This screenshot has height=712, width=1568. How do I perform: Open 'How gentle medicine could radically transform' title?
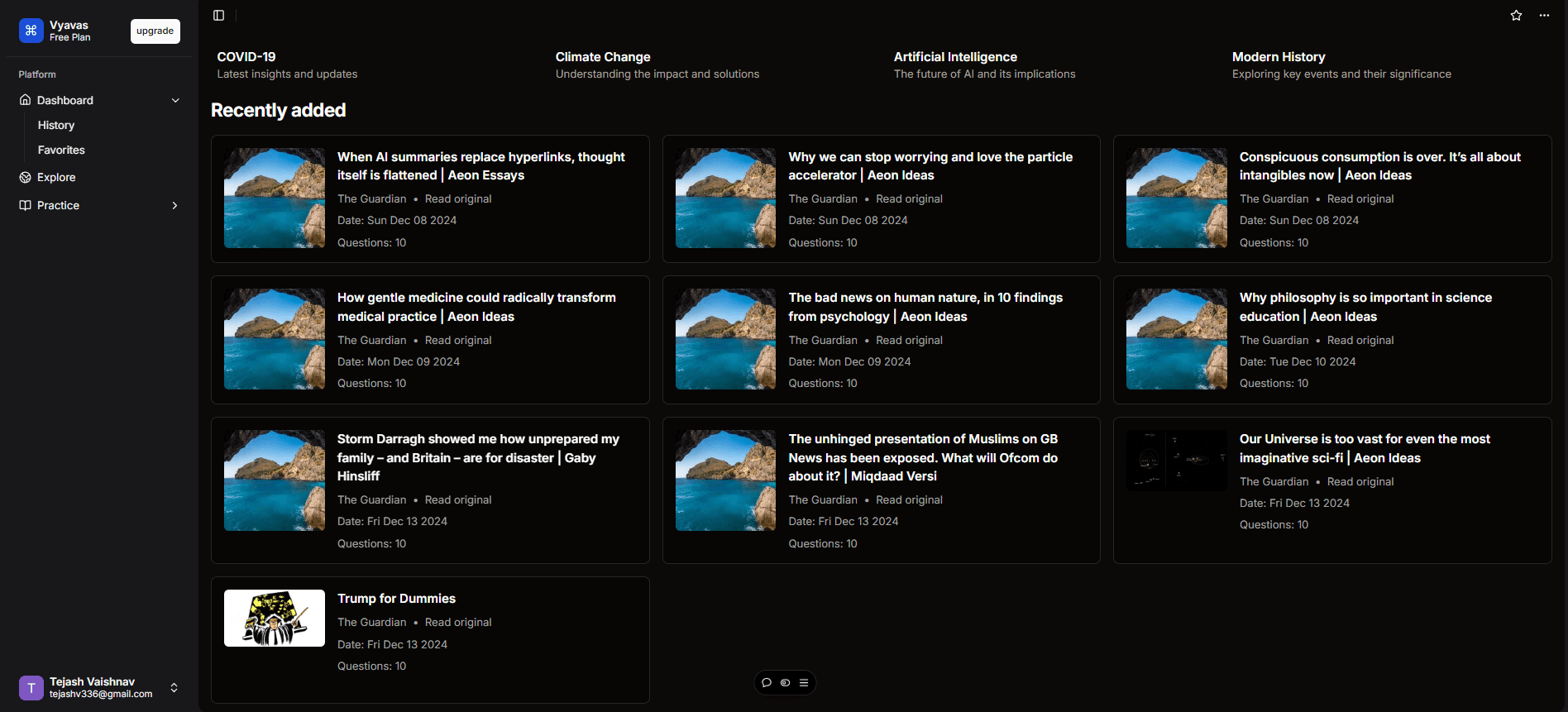pyautogui.click(x=476, y=307)
